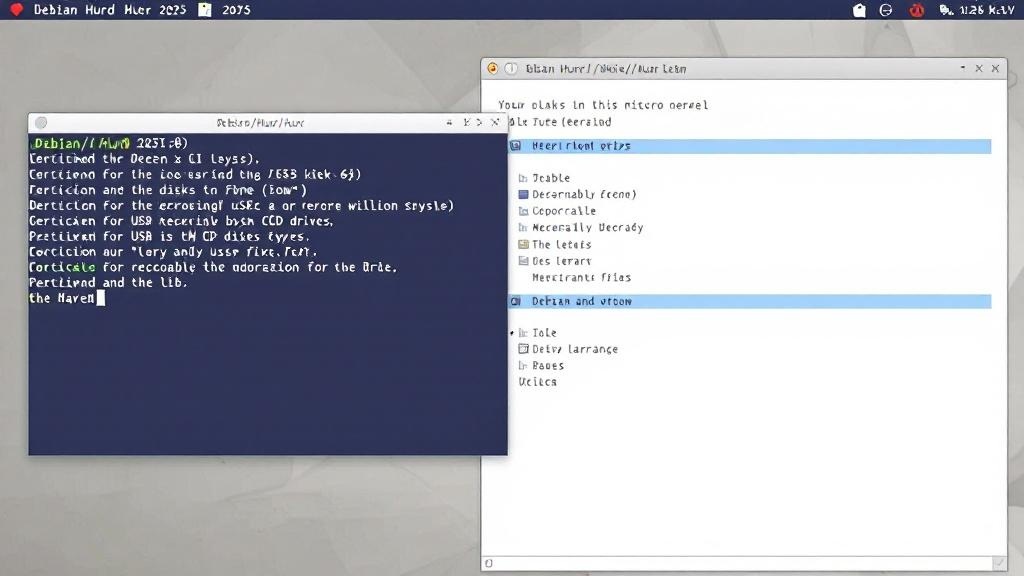The height and width of the screenshot is (576, 1024).
Task: Select the 'Meecirants fiias' entry
Action: click(581, 278)
